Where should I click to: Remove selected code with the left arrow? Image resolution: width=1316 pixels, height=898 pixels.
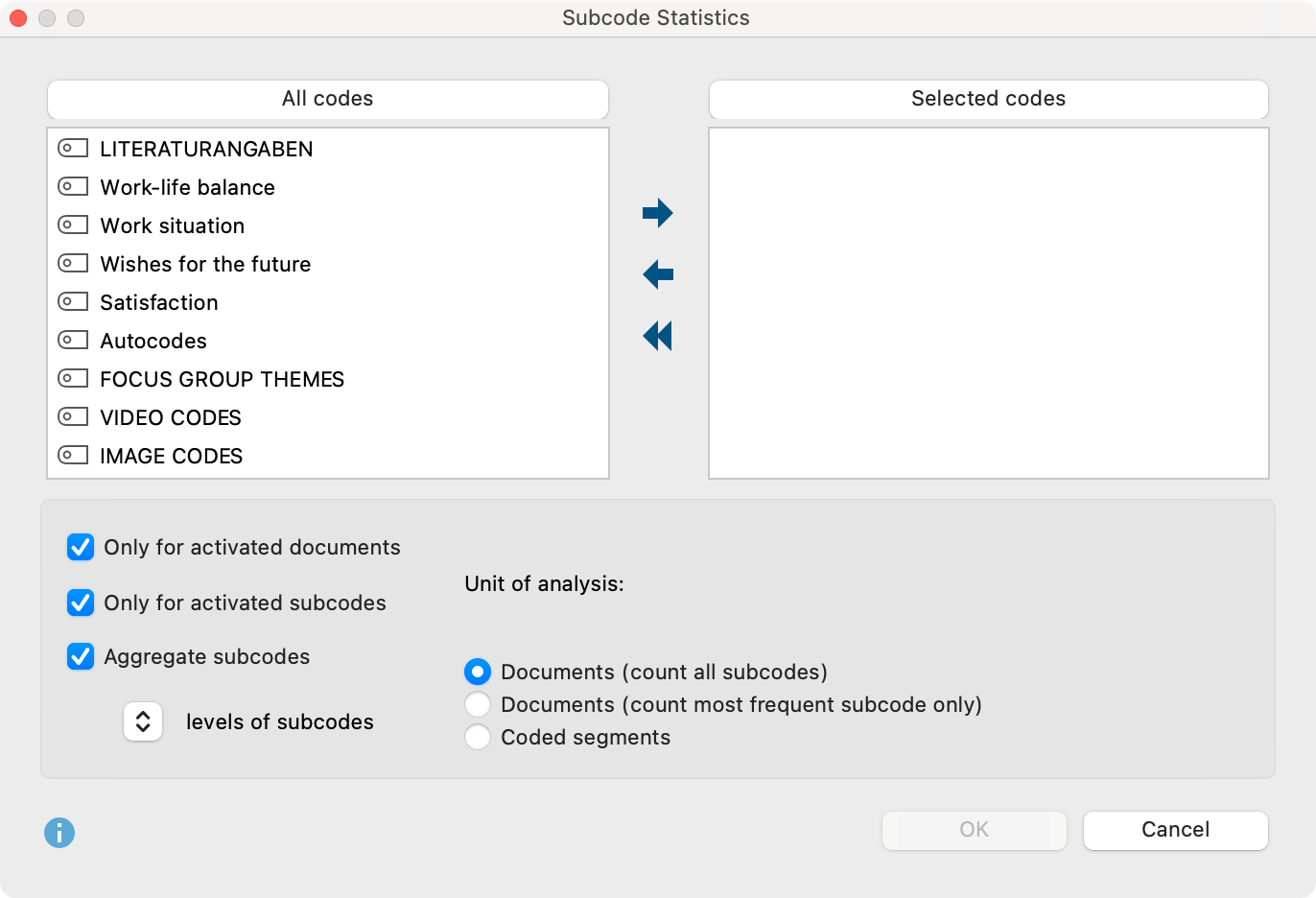pyautogui.click(x=658, y=274)
